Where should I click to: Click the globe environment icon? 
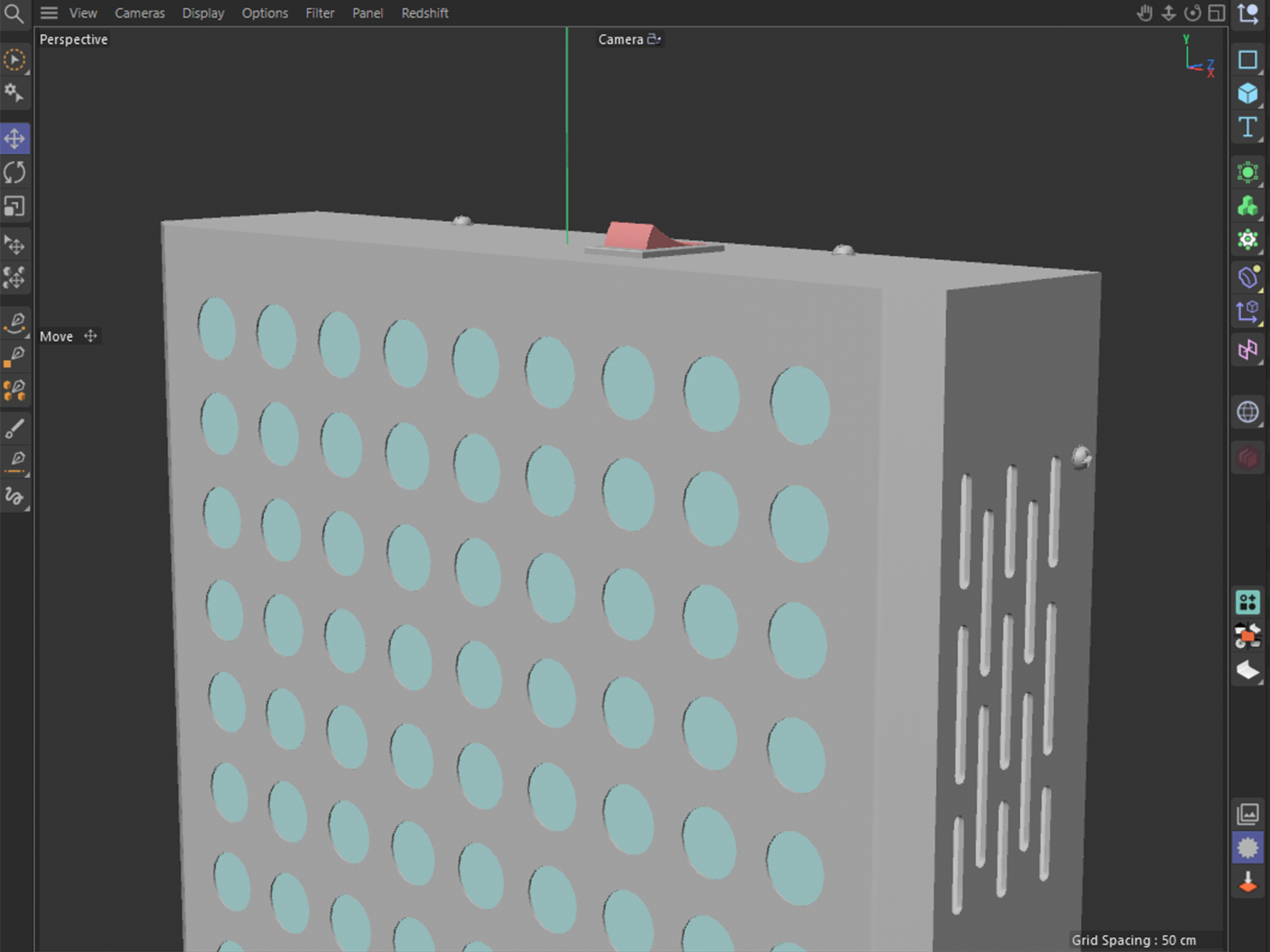[1248, 413]
